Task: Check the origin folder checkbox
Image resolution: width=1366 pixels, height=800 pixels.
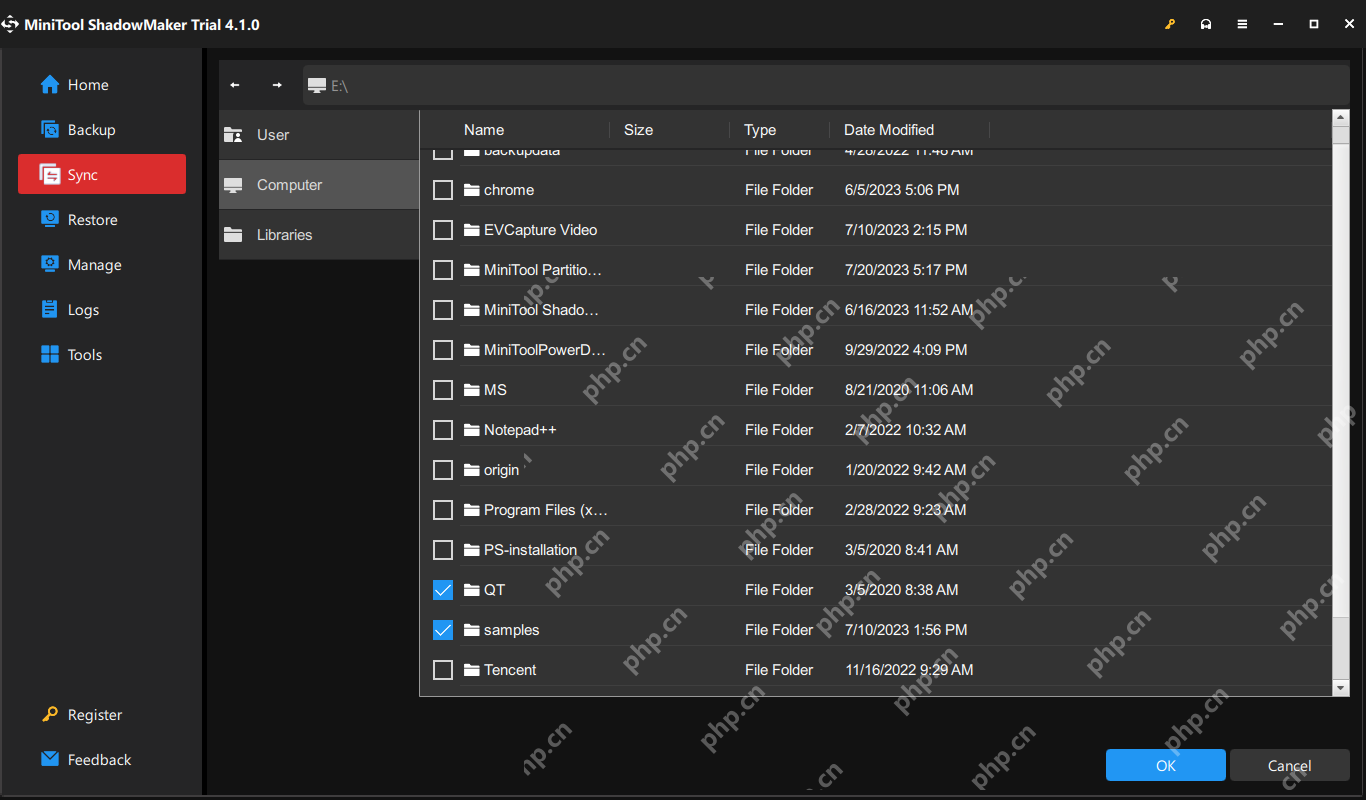Action: [443, 470]
